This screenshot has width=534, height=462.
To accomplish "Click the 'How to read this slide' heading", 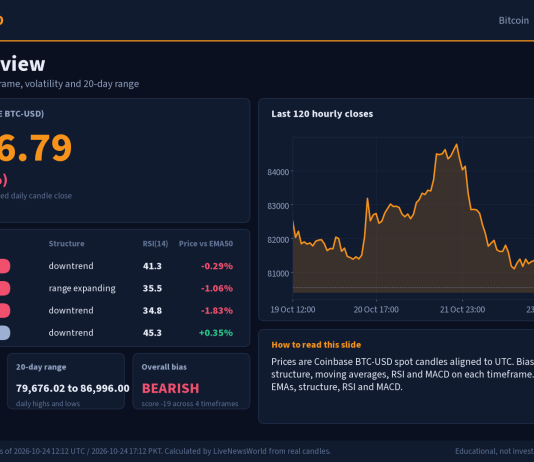I will (x=316, y=345).
